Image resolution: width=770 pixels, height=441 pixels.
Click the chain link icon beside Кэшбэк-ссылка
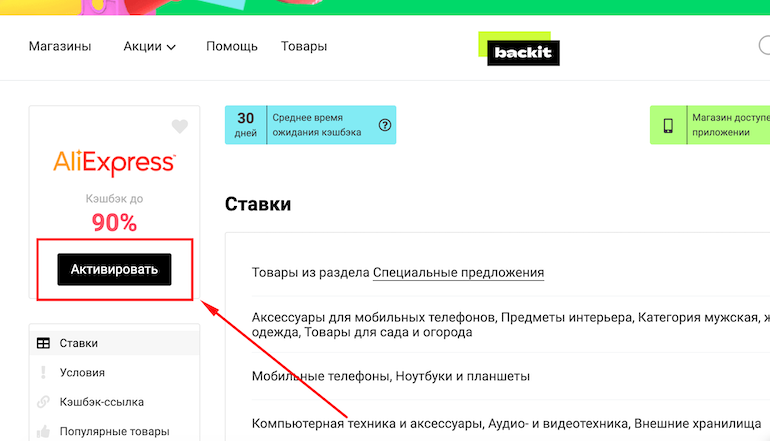pyautogui.click(x=43, y=402)
